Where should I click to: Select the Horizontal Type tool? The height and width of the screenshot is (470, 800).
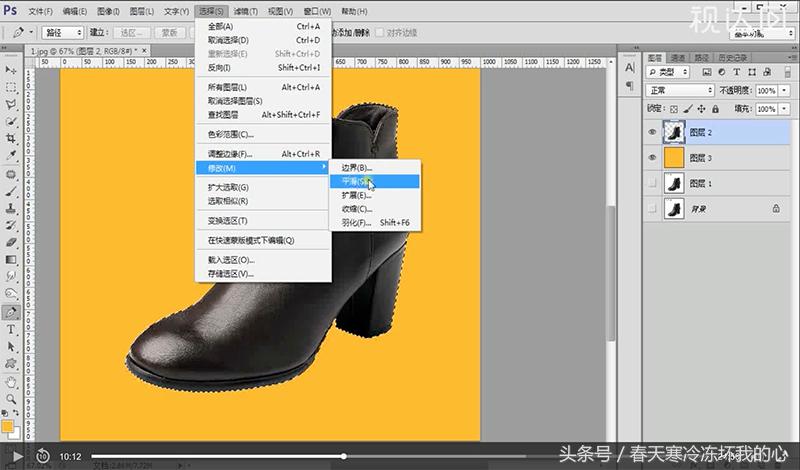click(11, 330)
